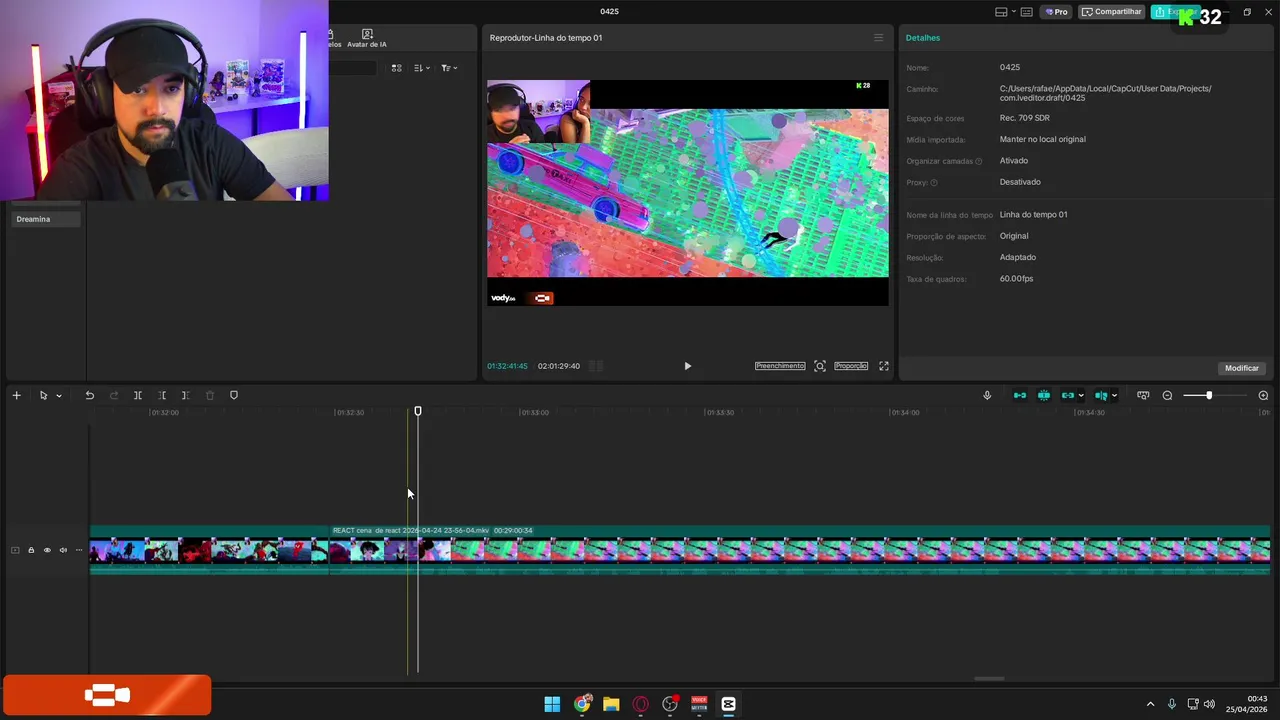Toggle the preview axis option
1280x720 pixels.
(1101, 395)
